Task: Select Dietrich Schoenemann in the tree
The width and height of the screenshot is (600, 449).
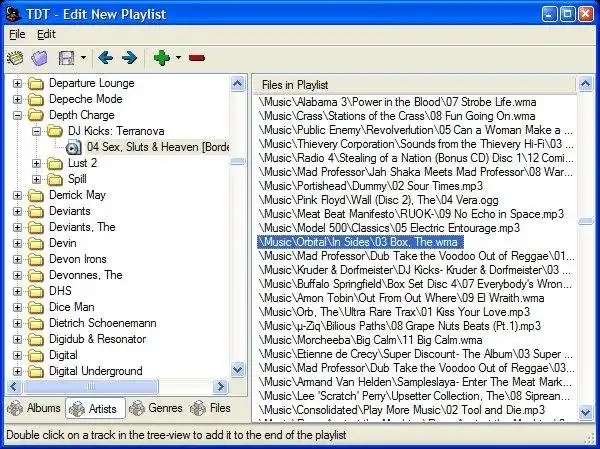Action: click(103, 323)
